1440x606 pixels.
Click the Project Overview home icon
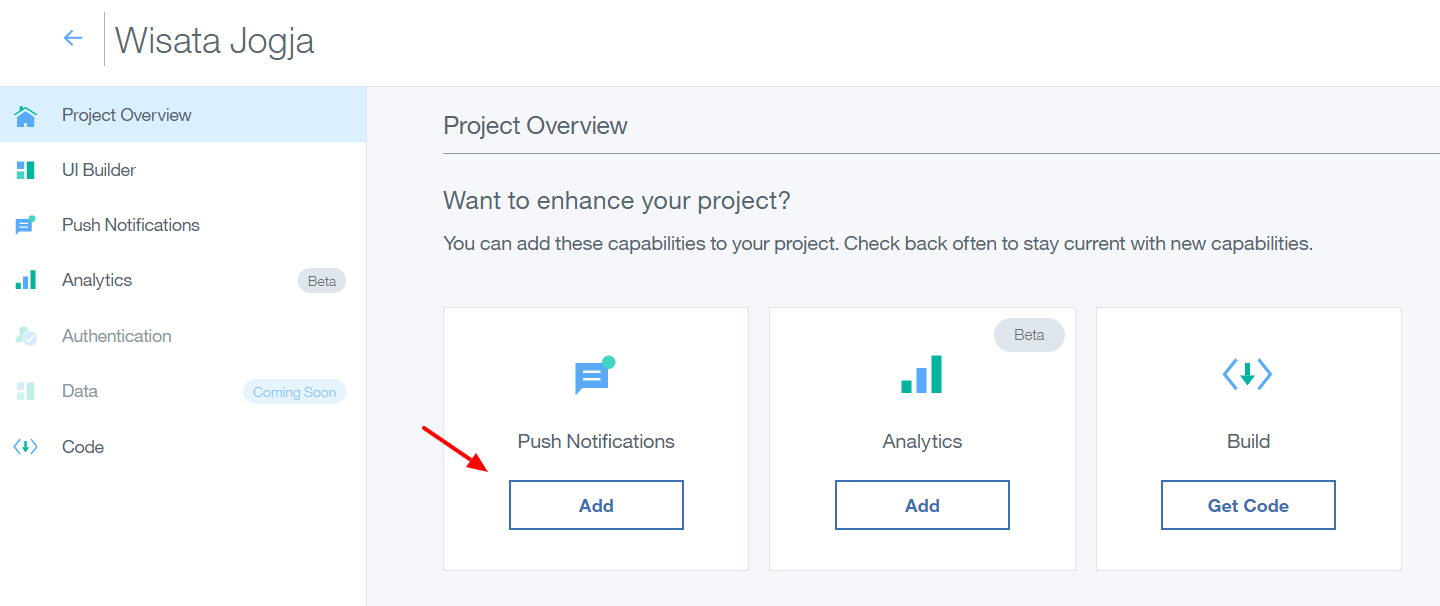26,116
